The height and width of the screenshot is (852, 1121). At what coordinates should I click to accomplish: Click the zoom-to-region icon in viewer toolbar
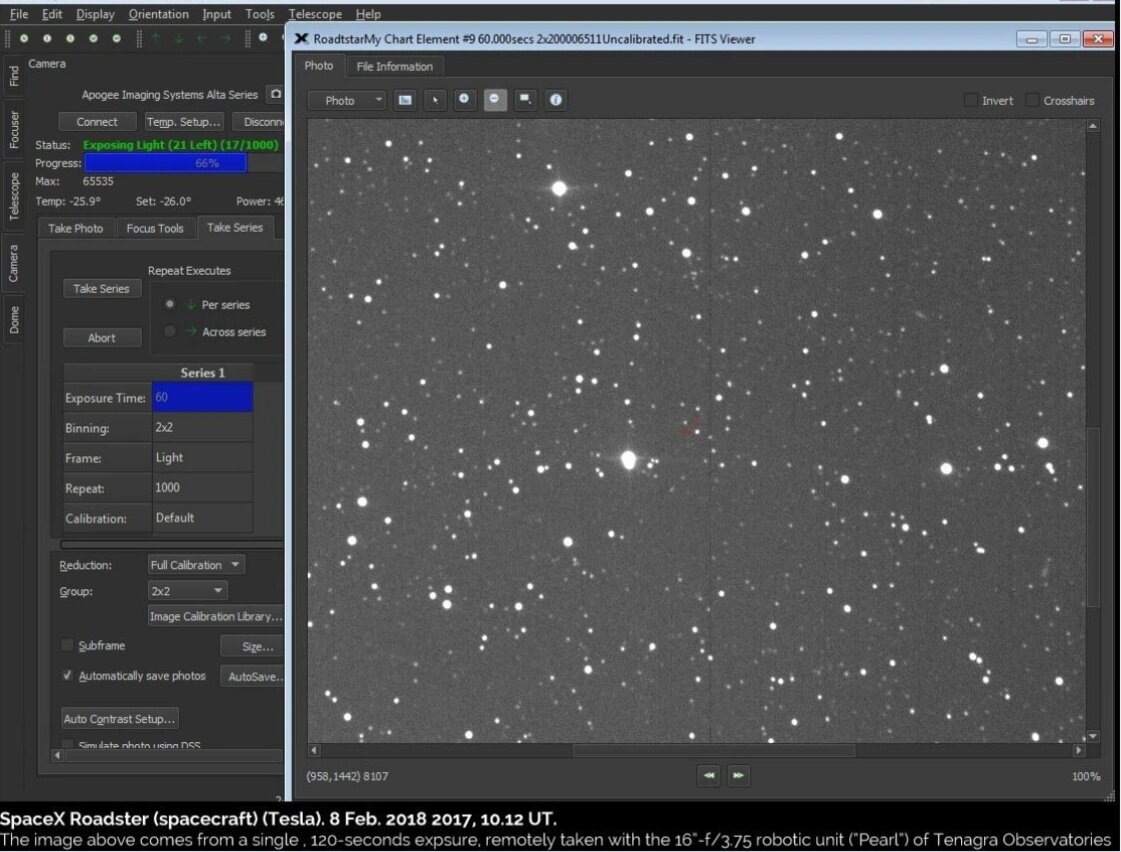pos(525,100)
